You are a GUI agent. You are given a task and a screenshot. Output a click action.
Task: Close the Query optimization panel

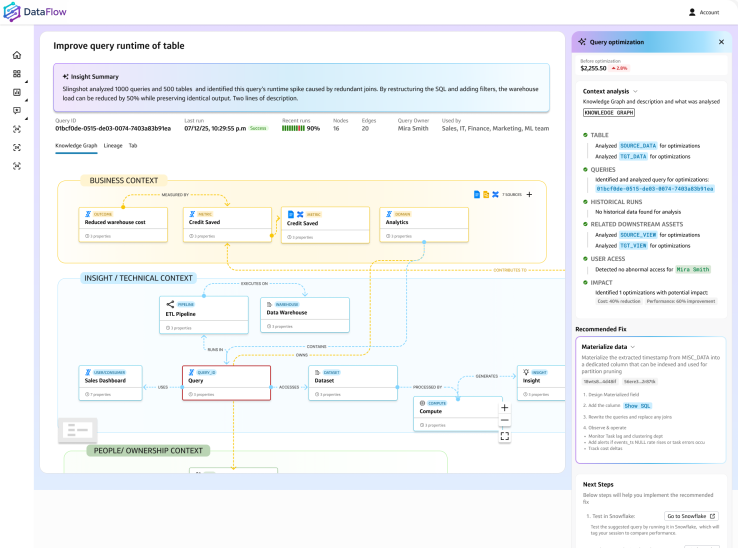[x=721, y=42]
